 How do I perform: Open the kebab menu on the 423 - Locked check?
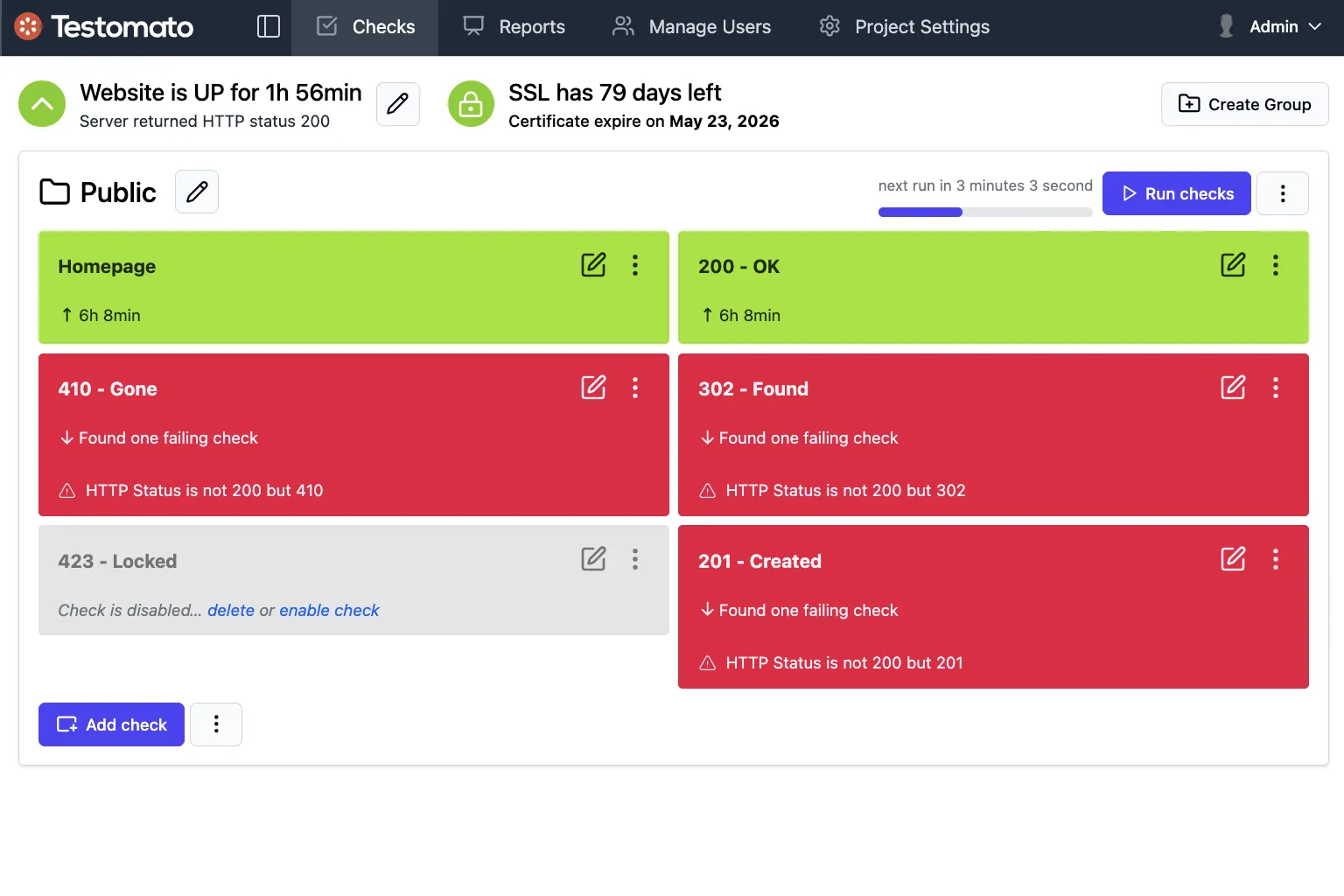point(635,558)
